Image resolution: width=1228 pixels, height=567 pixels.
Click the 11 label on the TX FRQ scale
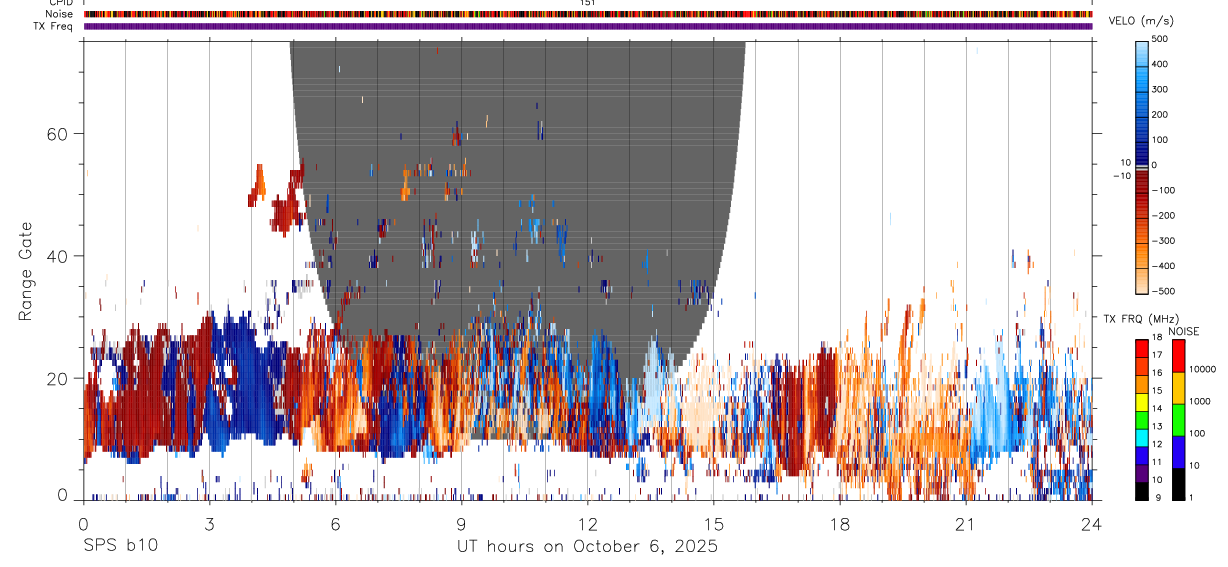[x=1158, y=461]
